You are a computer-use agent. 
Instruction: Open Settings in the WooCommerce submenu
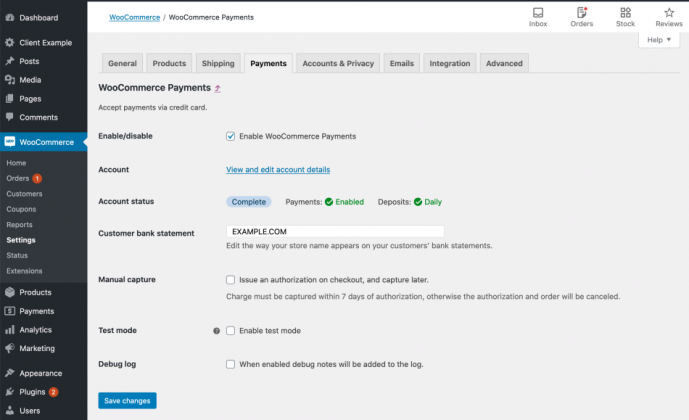(x=21, y=240)
